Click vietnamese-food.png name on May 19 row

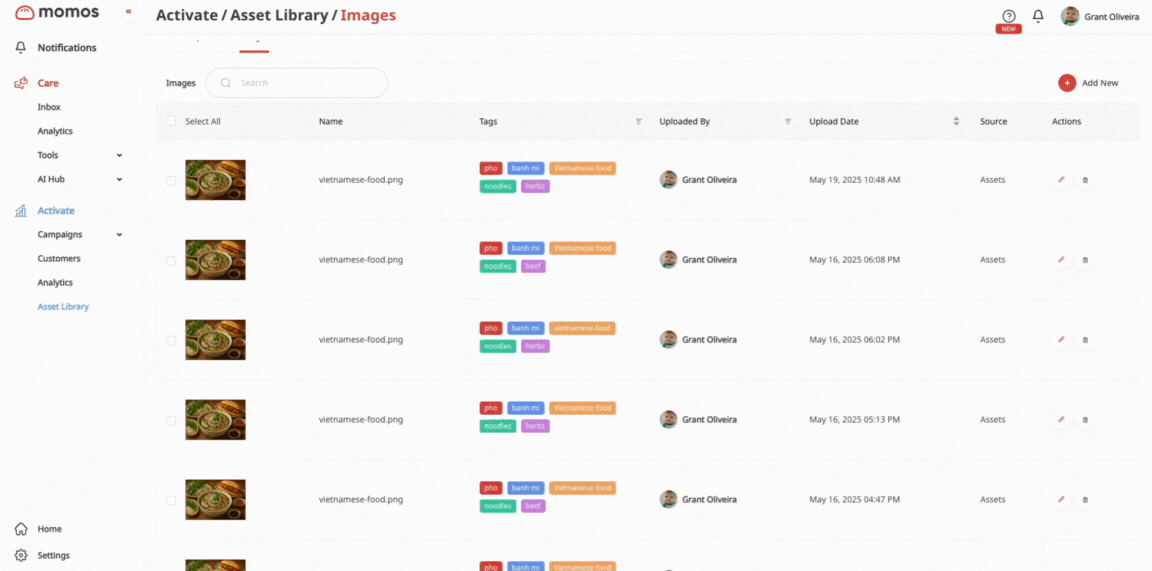(x=361, y=180)
